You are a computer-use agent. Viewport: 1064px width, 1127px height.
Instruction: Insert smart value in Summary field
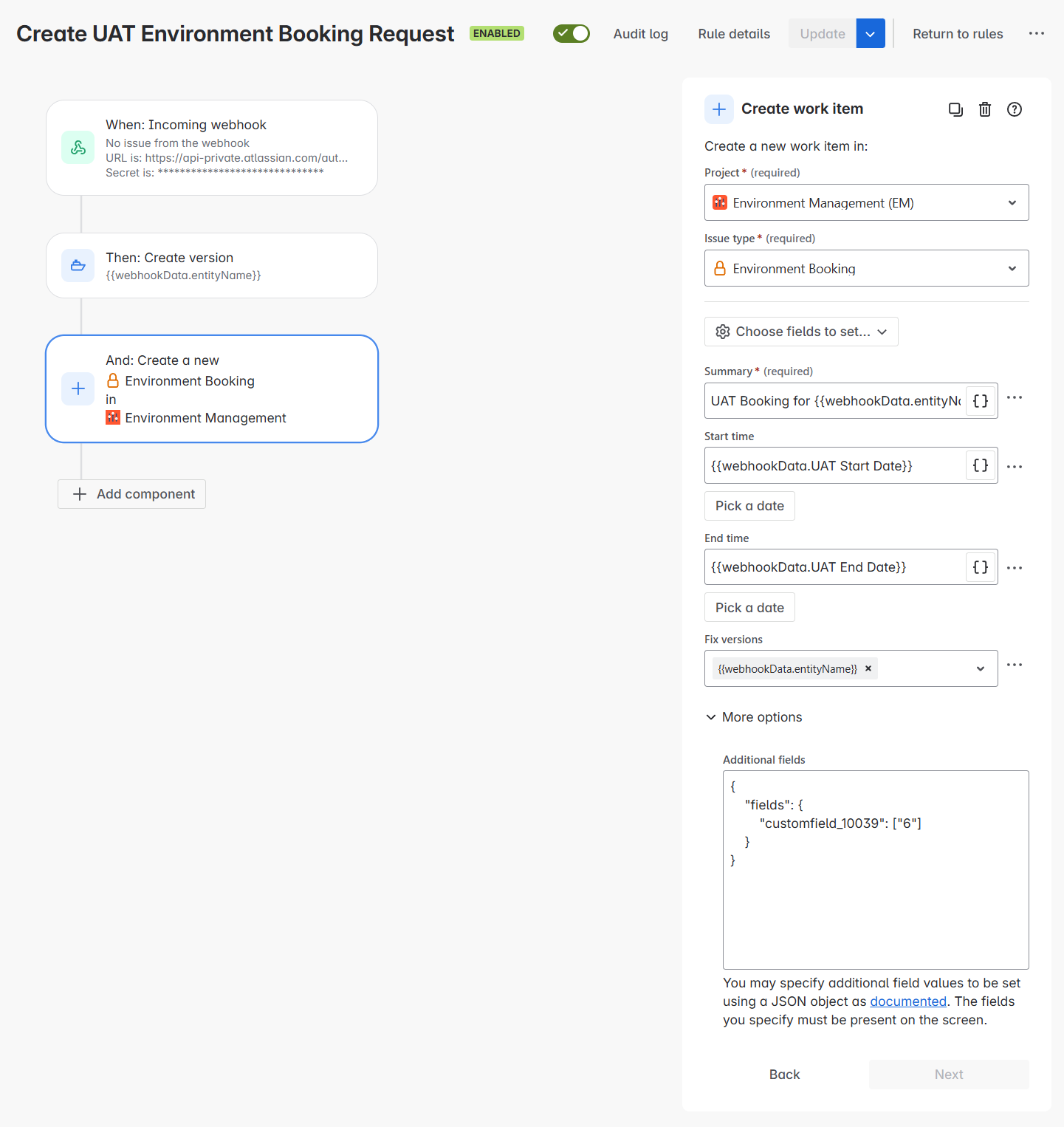point(981,401)
